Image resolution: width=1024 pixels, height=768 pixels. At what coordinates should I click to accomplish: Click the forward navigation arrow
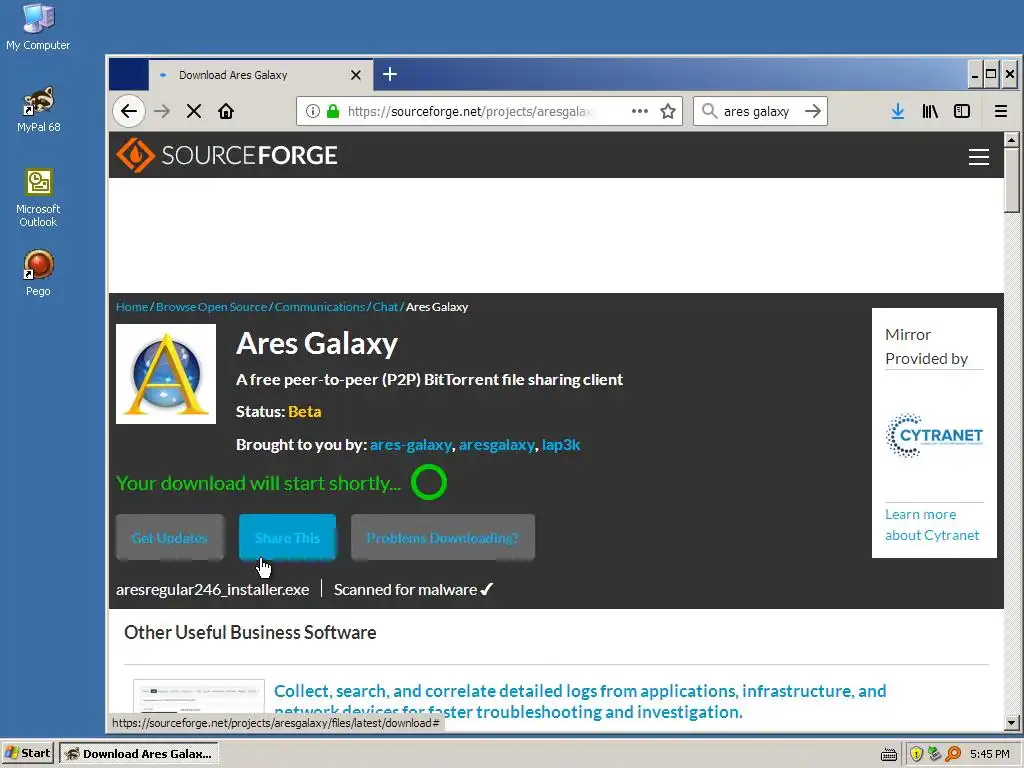click(x=161, y=111)
